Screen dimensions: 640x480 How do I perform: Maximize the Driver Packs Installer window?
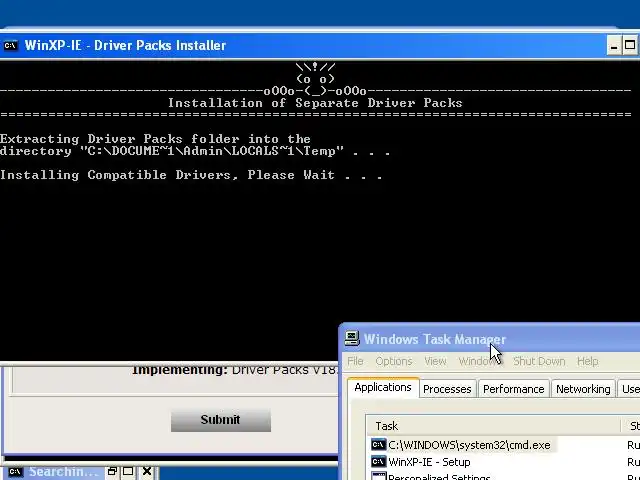point(630,46)
